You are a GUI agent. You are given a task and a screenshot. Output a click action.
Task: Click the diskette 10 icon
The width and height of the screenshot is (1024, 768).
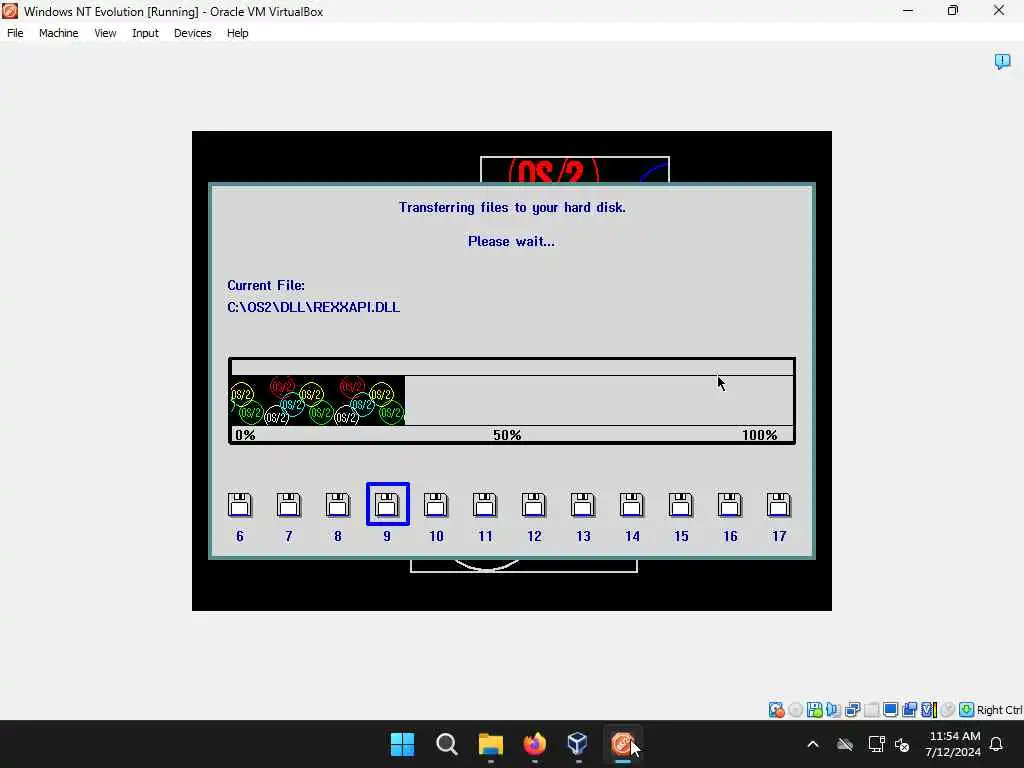[x=436, y=505]
